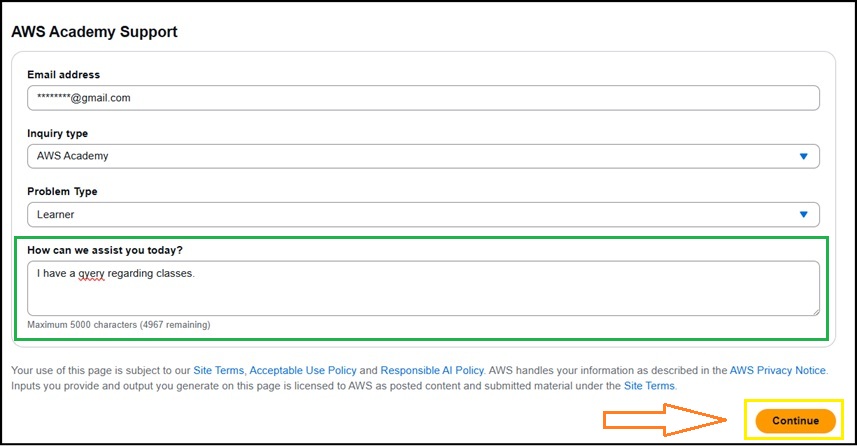Screen dimensions: 857x446
Task: Open the AWS Privacy Notice link
Action: tap(777, 370)
